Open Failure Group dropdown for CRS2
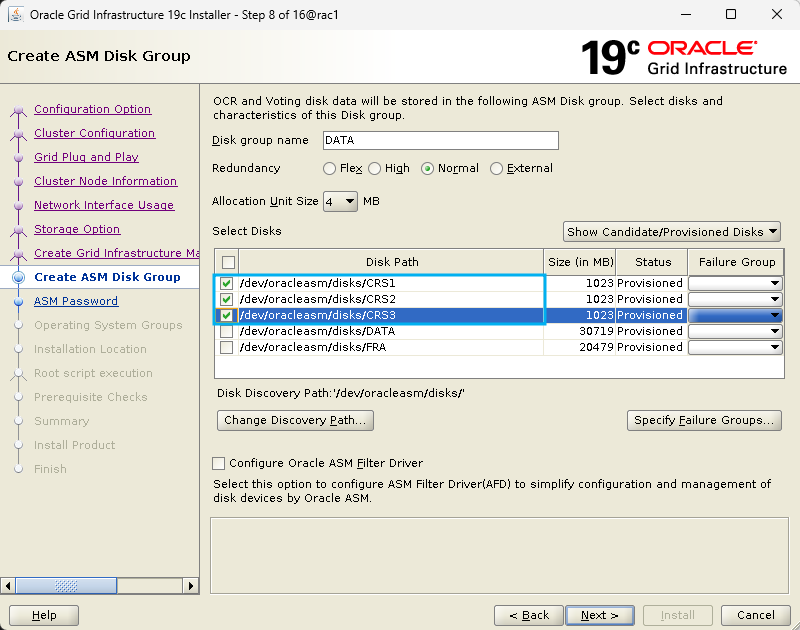The image size is (800, 630). pyautogui.click(x=735, y=299)
